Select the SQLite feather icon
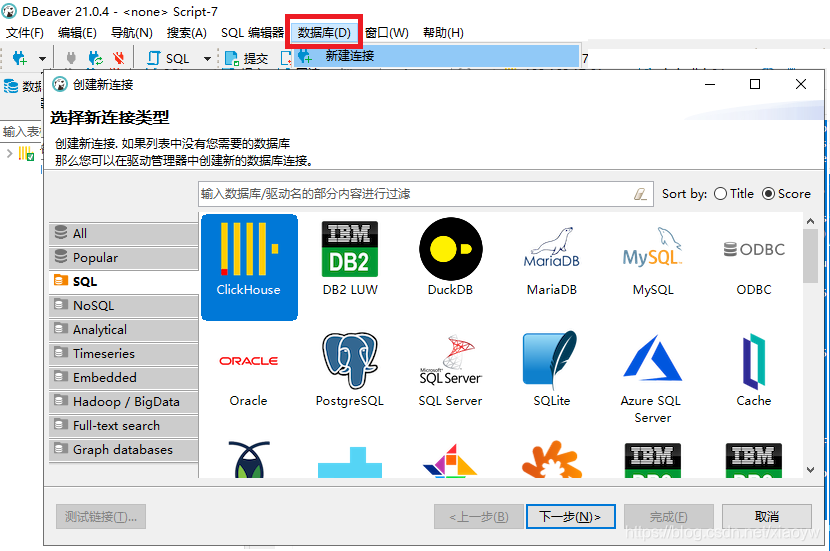This screenshot has height=551, width=830. [x=551, y=360]
